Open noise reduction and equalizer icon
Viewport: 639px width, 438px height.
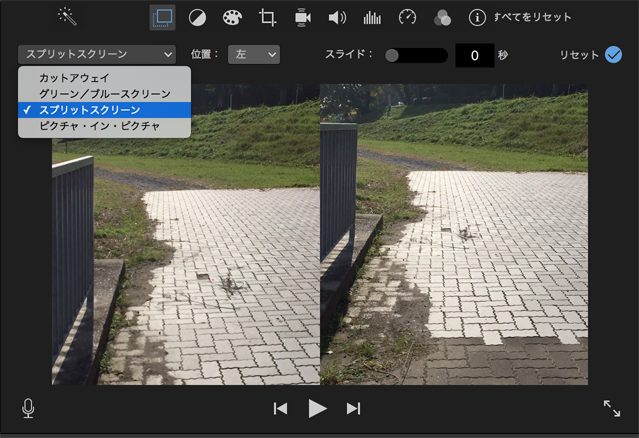click(x=372, y=18)
